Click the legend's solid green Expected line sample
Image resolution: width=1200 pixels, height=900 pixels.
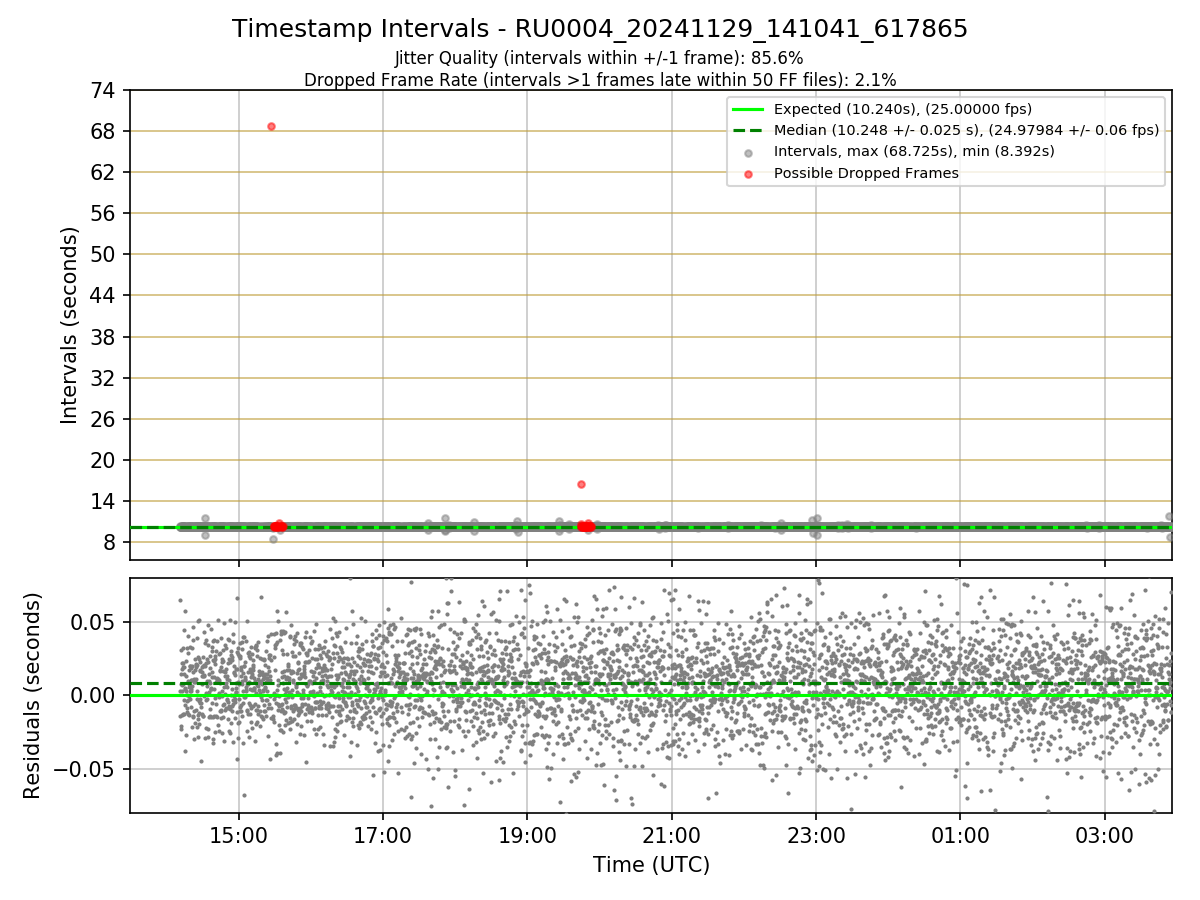[x=748, y=109]
